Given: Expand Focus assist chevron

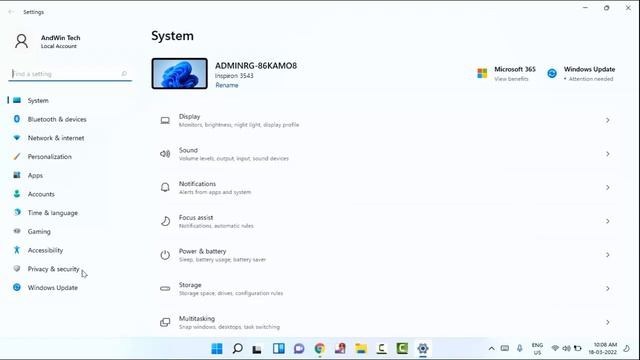Looking at the screenshot, I should (608, 221).
